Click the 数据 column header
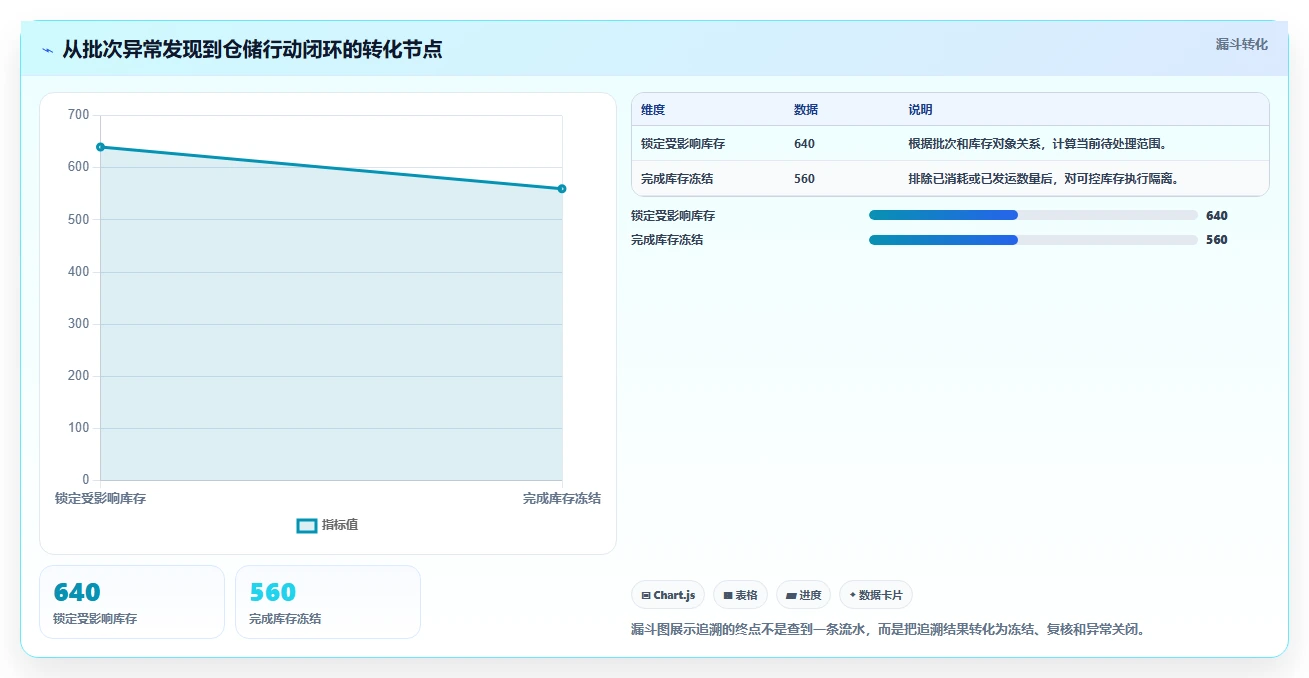 (806, 110)
